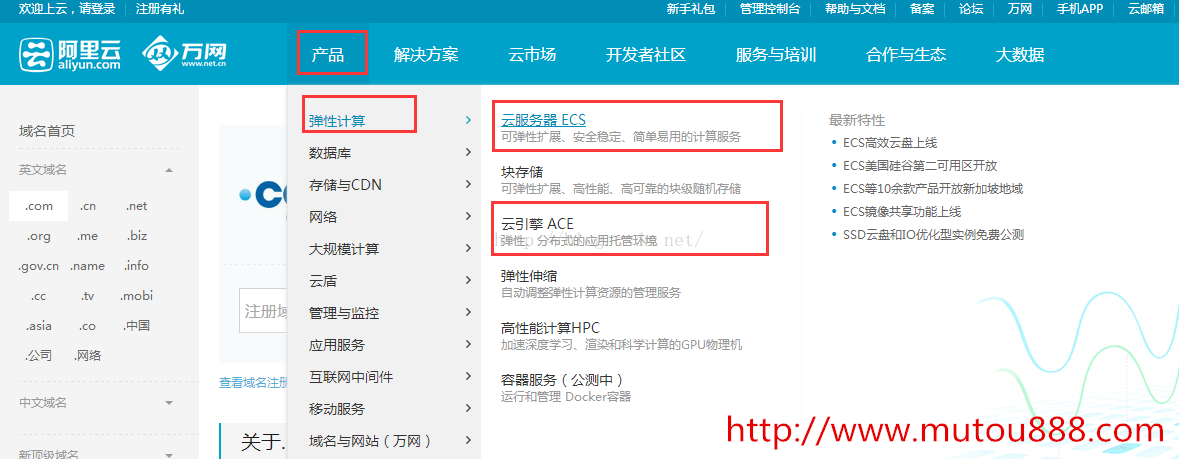Screen dimensions: 1179x459
Task: Open the 云引擎 ACE product link
Action: pyautogui.click(x=537, y=224)
